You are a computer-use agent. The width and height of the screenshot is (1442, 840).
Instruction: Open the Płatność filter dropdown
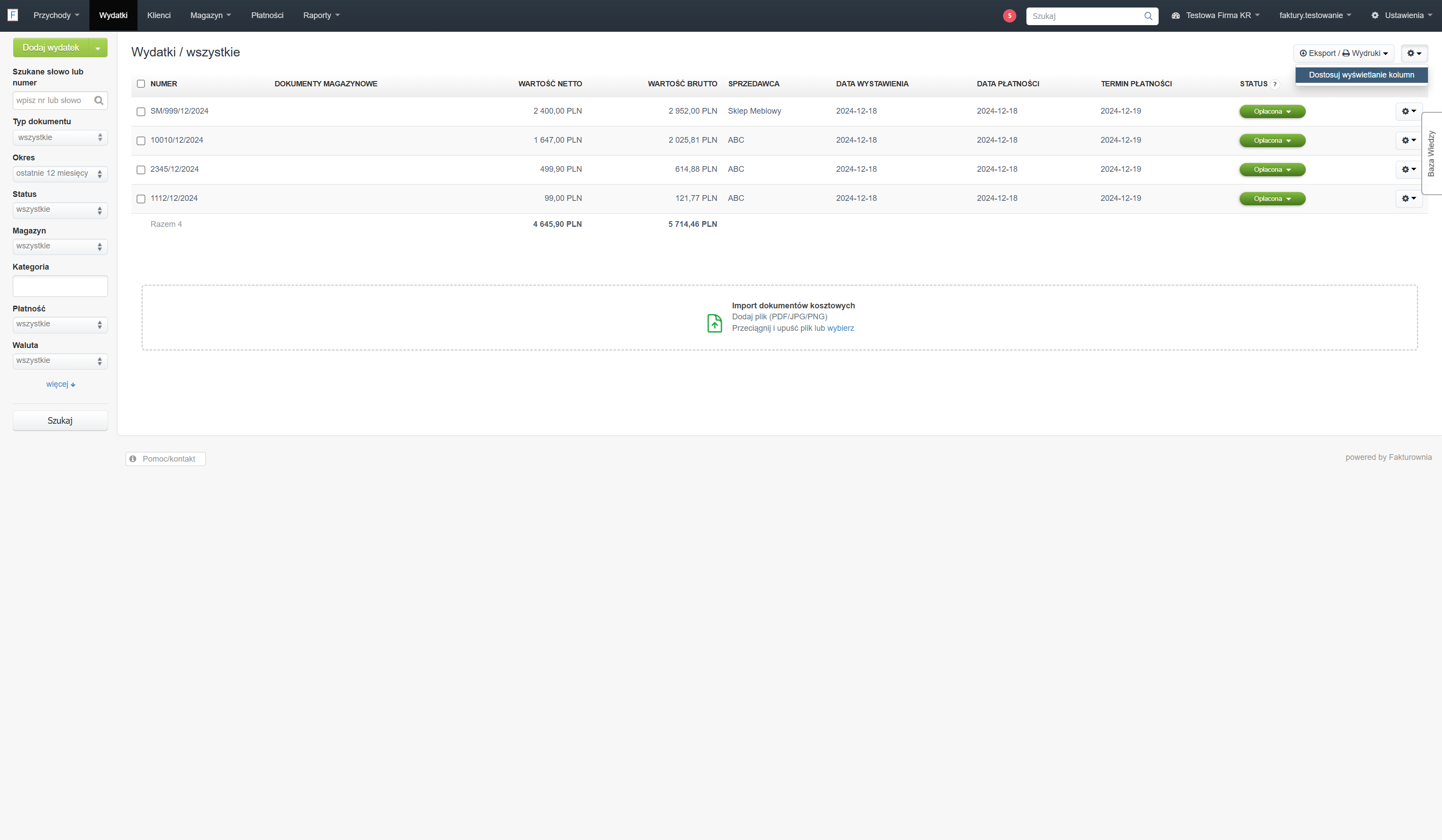(60, 324)
